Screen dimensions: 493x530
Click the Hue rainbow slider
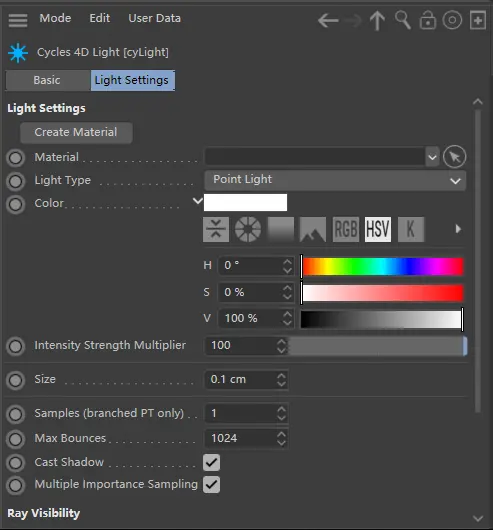tap(383, 266)
